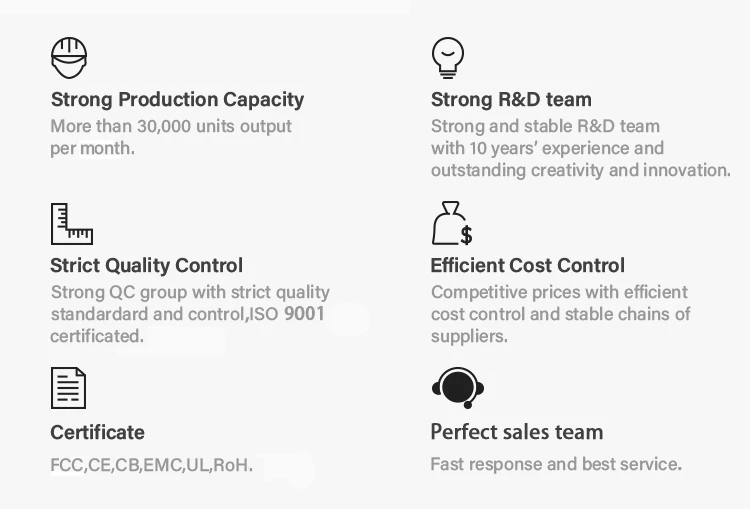Click the outstanding creativity and innovation line

point(580,170)
